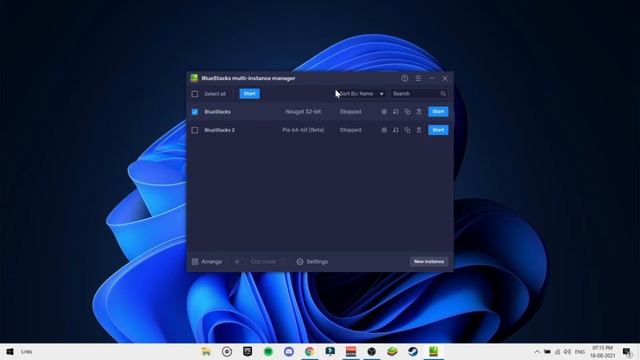Click the Nougat 32-bit label

(x=303, y=112)
